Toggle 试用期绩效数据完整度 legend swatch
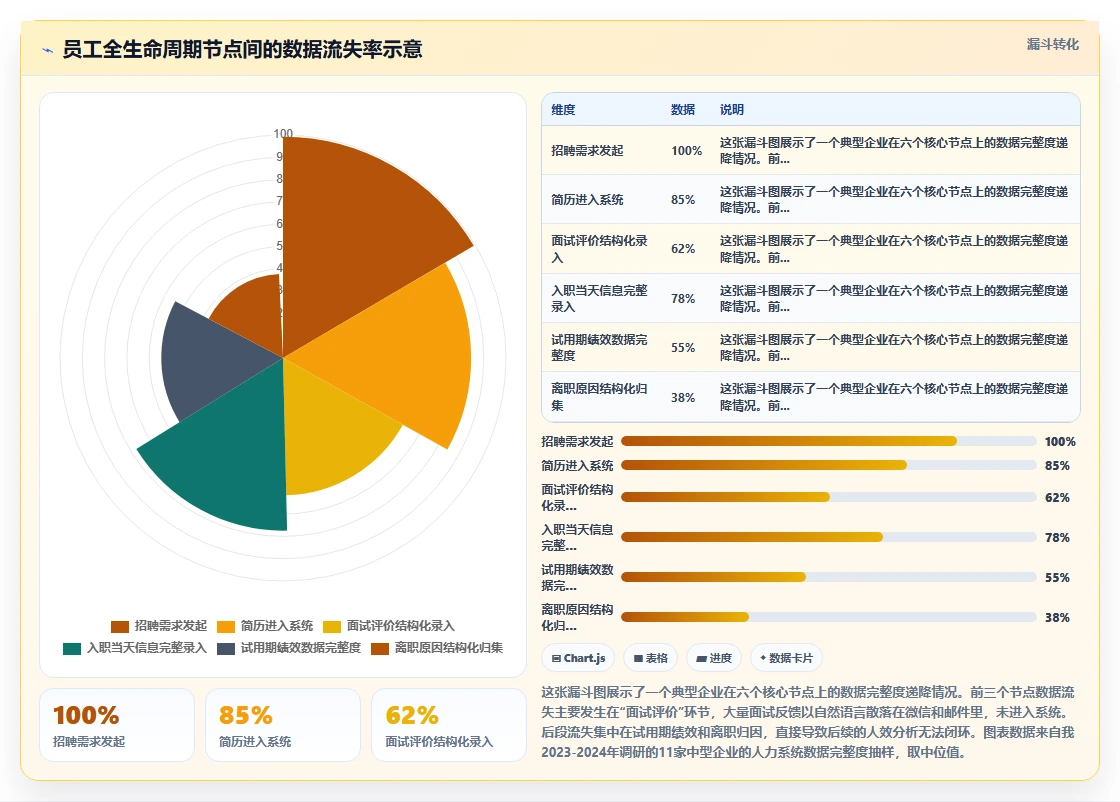Viewport: 1120px width, 802px height. pos(226,648)
